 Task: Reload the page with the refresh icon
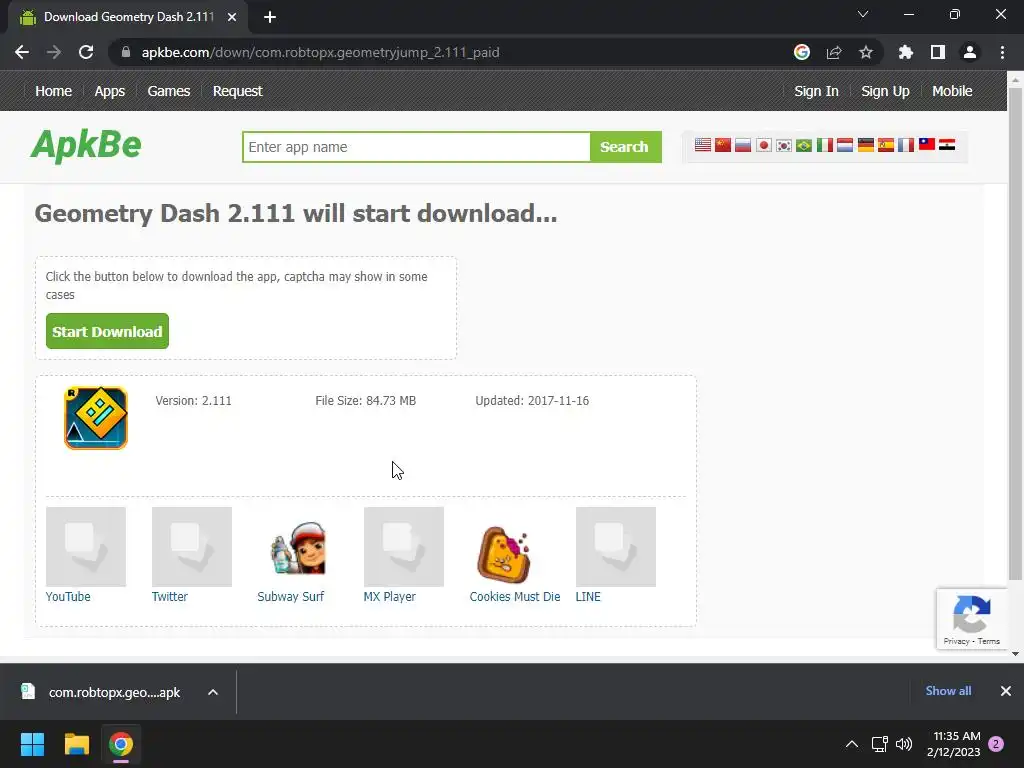86,52
